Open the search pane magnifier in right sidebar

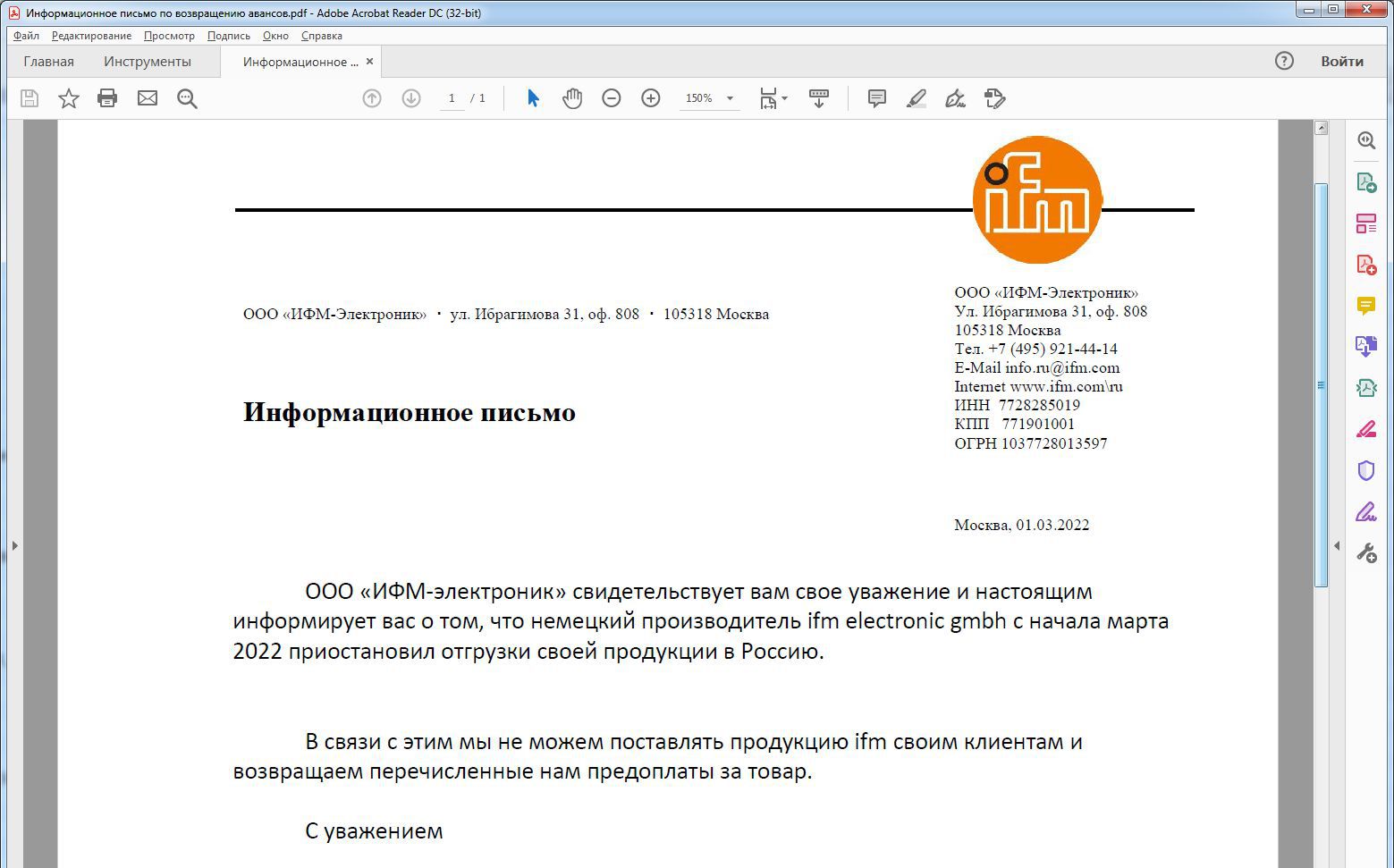[1366, 140]
